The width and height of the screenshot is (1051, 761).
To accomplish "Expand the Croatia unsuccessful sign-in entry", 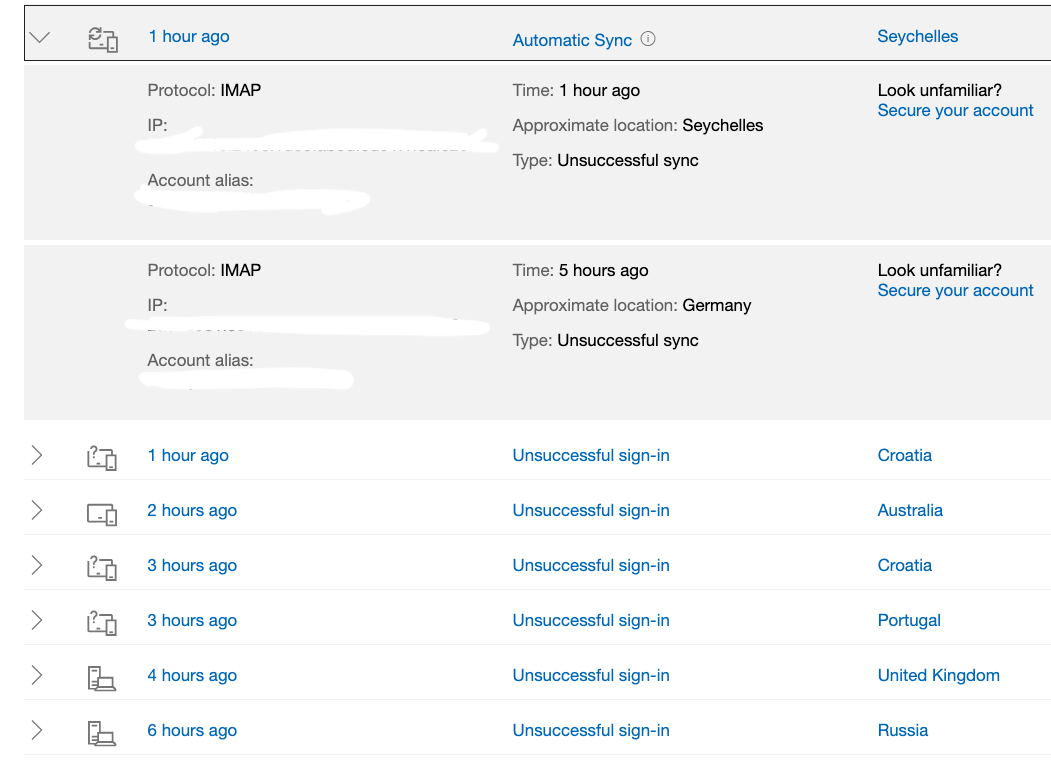I will click(x=37, y=455).
